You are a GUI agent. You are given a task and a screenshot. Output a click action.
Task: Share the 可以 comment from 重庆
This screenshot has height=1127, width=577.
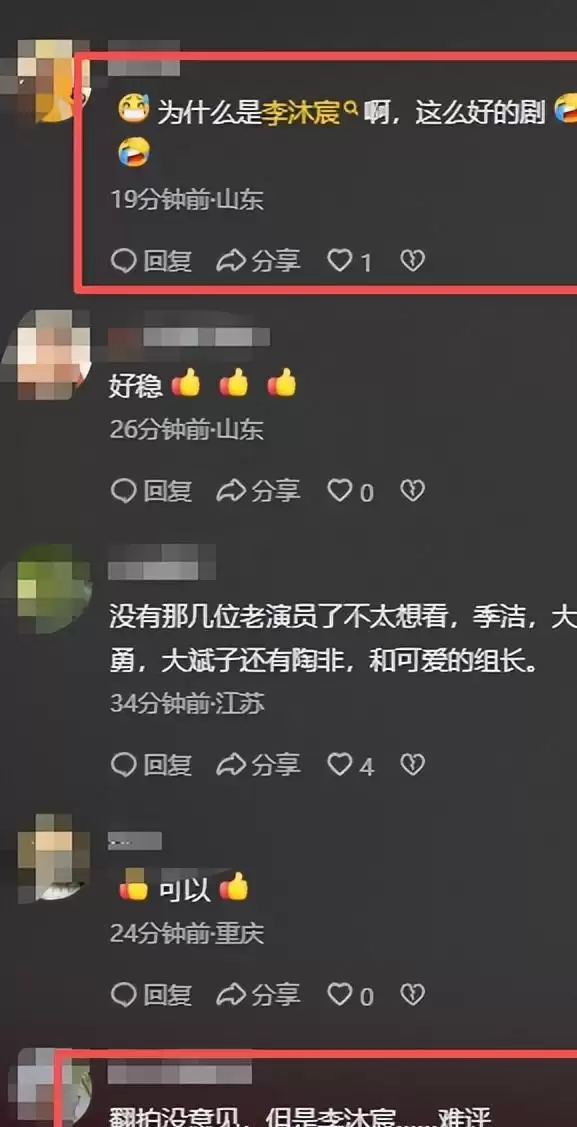click(x=258, y=995)
